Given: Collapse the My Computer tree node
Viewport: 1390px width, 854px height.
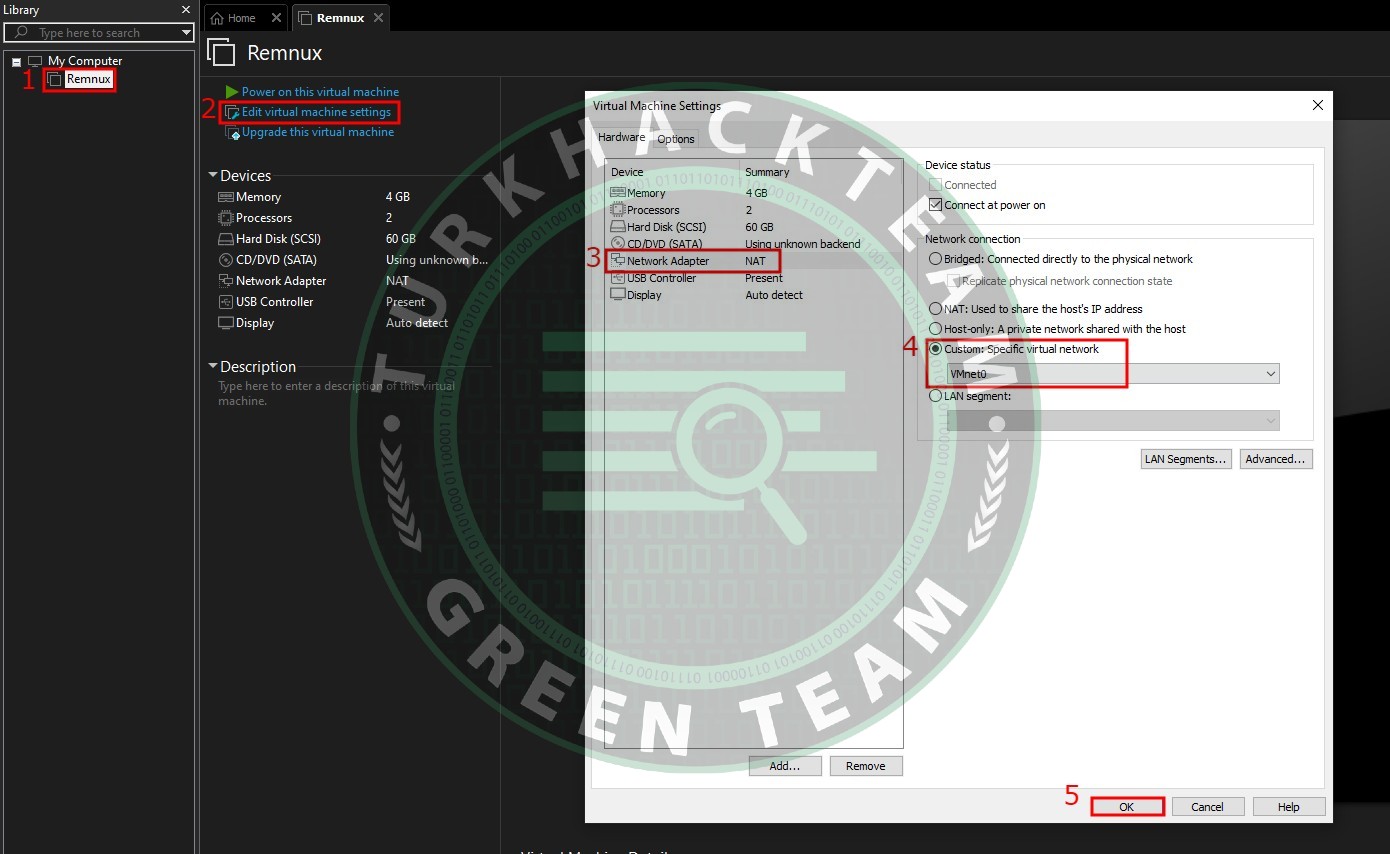Looking at the screenshot, I should pos(16,62).
